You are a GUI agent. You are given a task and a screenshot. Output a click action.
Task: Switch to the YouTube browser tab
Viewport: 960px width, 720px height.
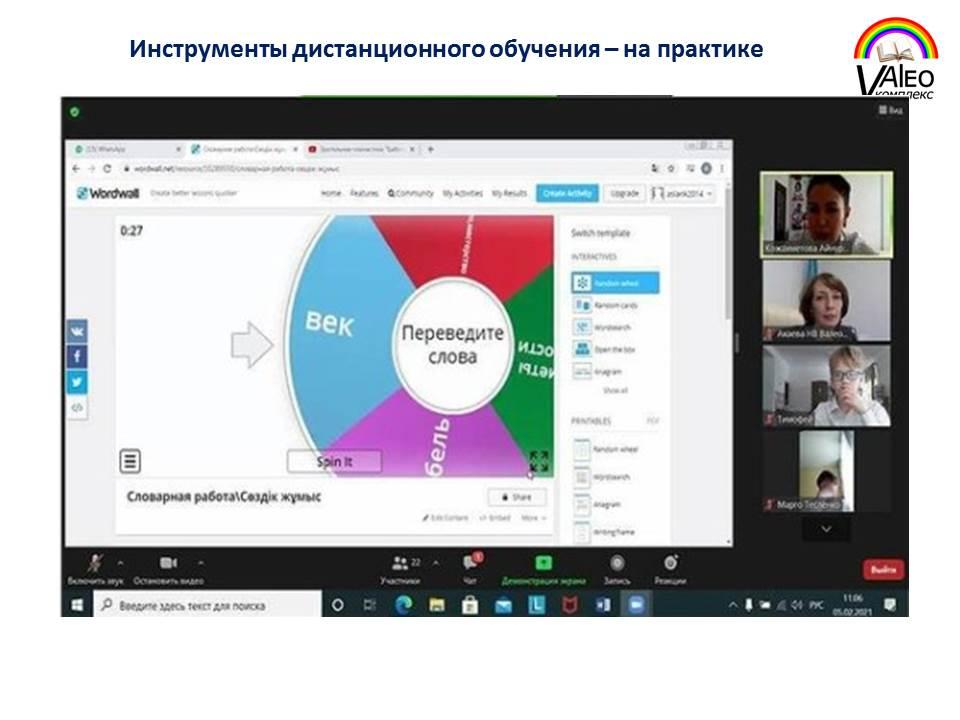364,149
